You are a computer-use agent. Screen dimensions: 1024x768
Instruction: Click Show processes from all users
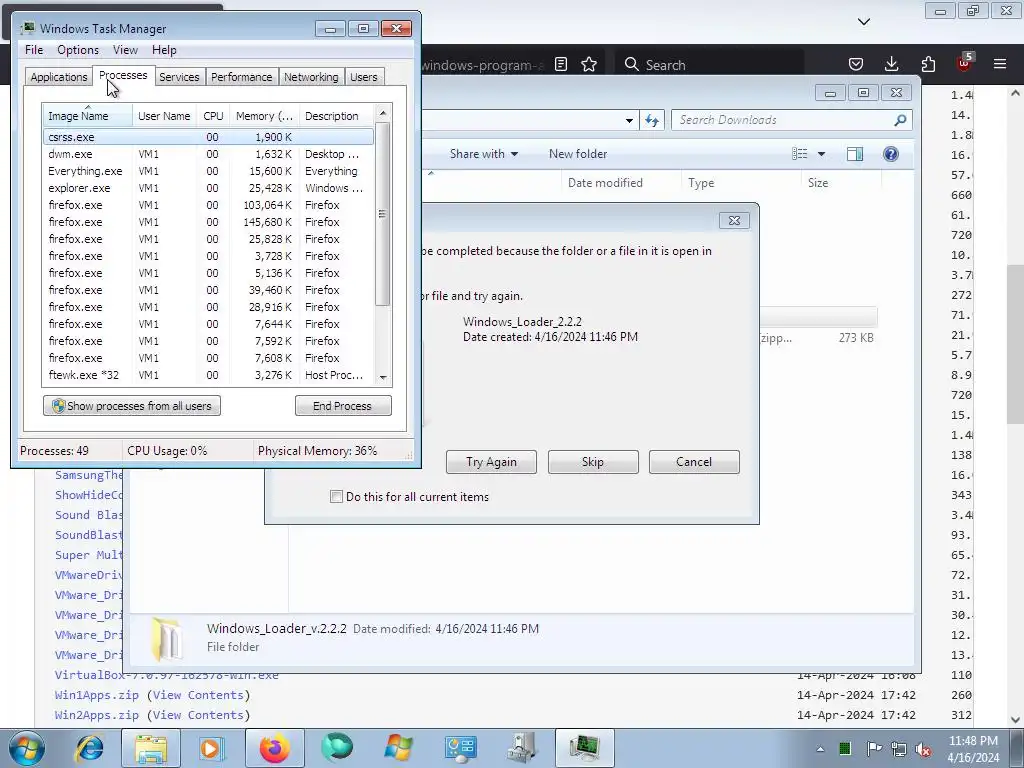pos(132,406)
